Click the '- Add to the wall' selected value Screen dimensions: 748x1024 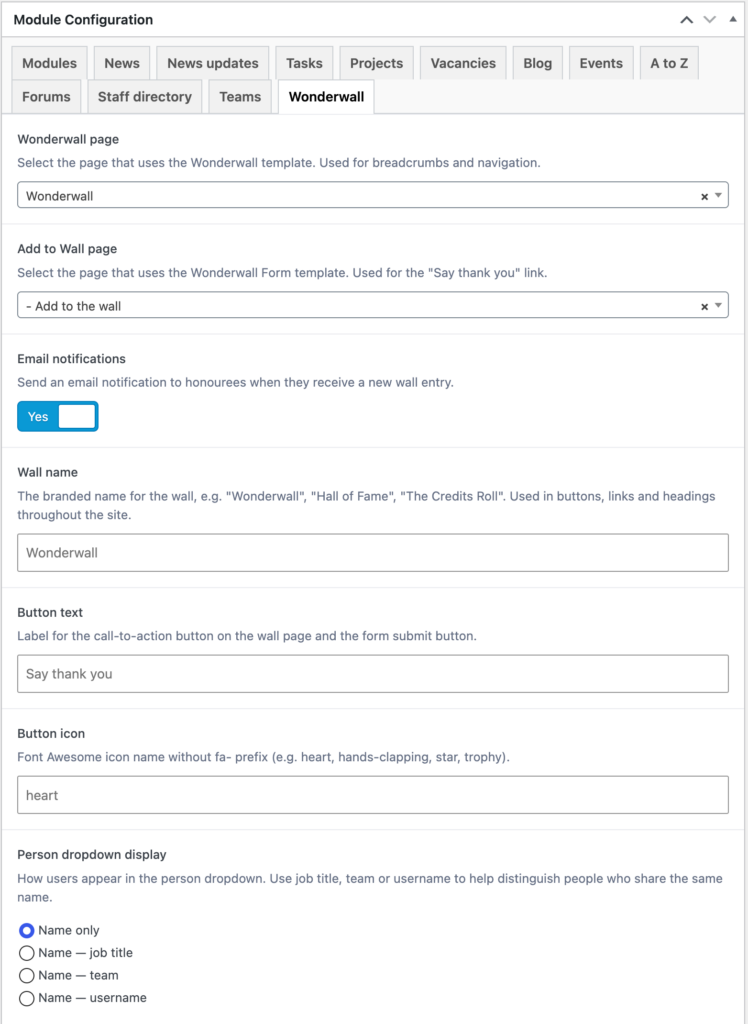[x=73, y=306]
